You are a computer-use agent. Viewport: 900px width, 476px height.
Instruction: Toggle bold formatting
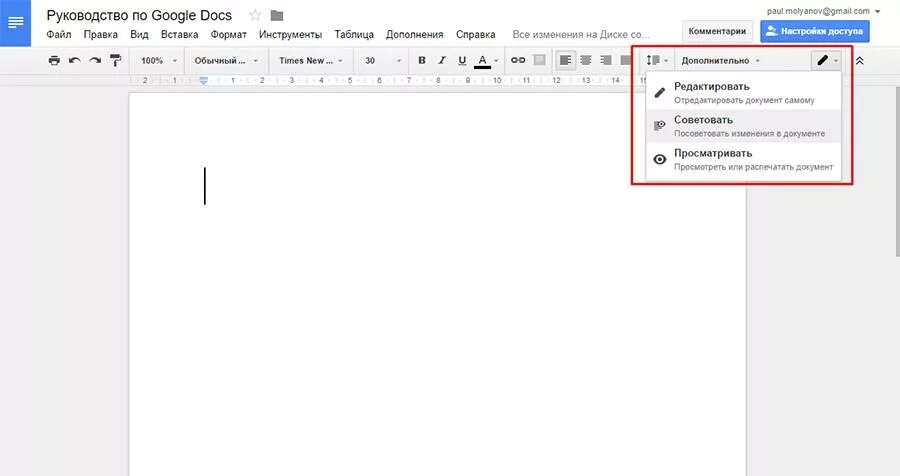[422, 60]
